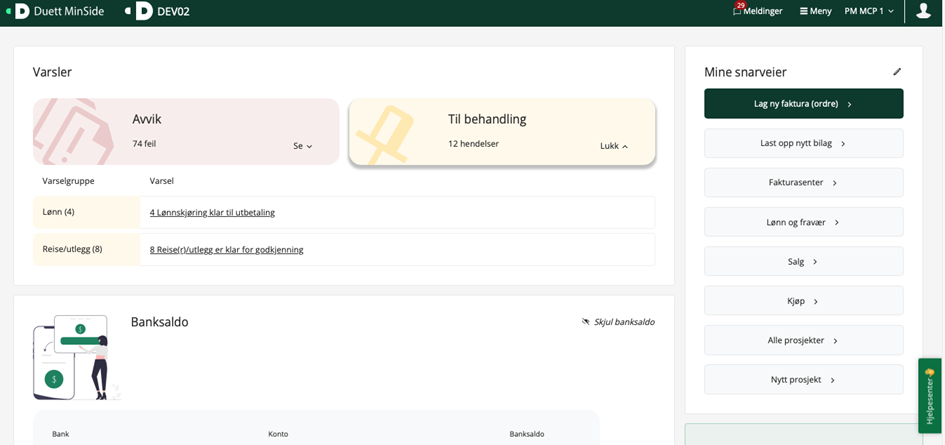Click the Varselgruppe column header

pos(68,181)
